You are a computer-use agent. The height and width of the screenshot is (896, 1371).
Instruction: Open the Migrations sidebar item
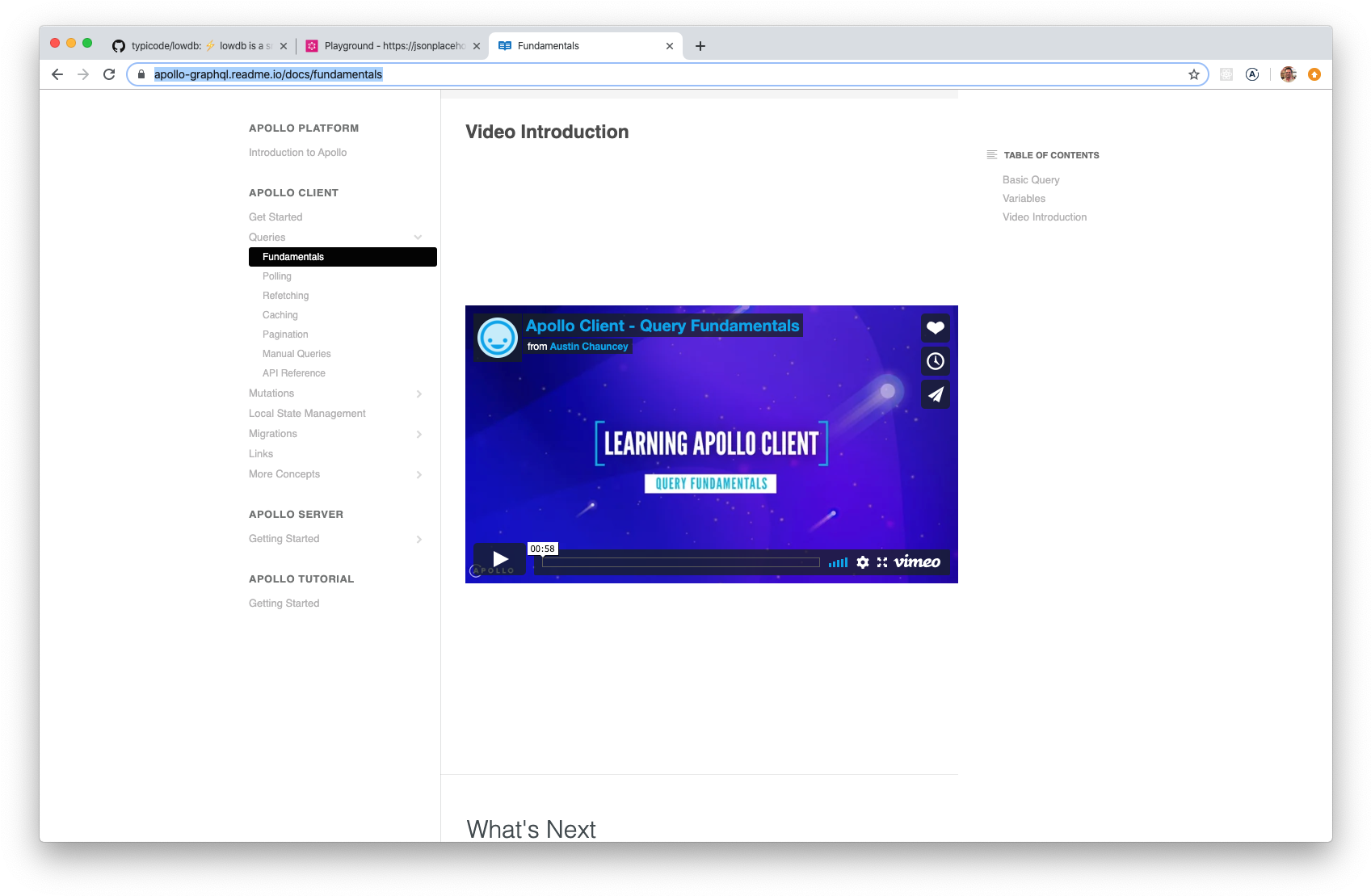tap(273, 434)
